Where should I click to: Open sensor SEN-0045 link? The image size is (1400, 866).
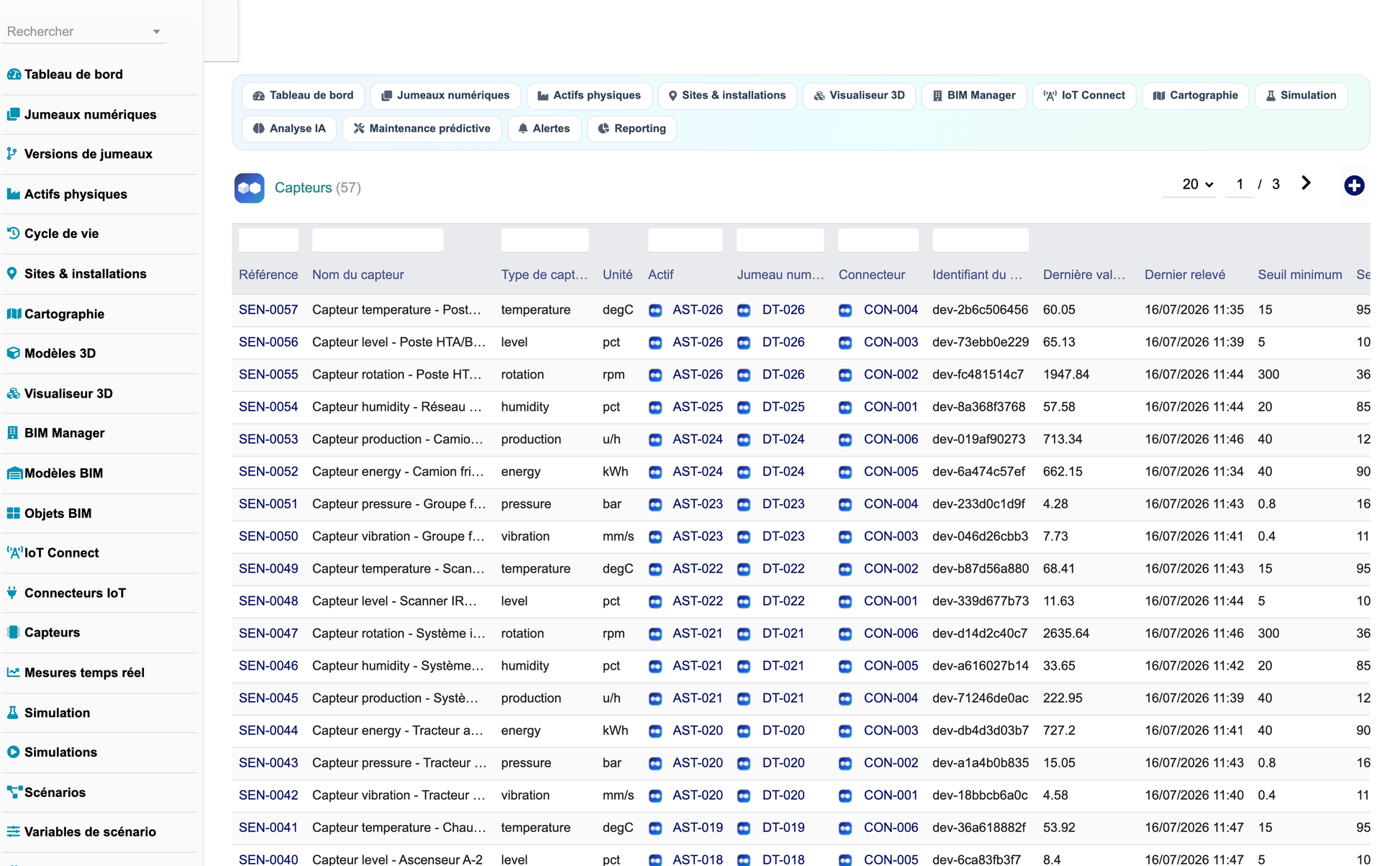pyautogui.click(x=268, y=698)
